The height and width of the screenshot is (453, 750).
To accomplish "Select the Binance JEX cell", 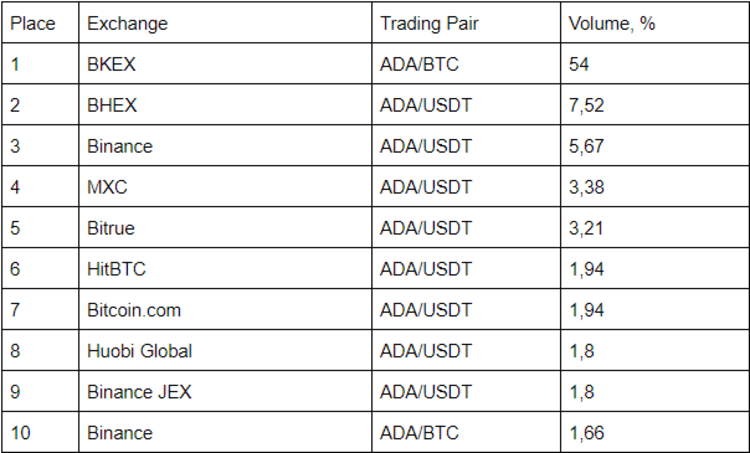I will [139, 392].
